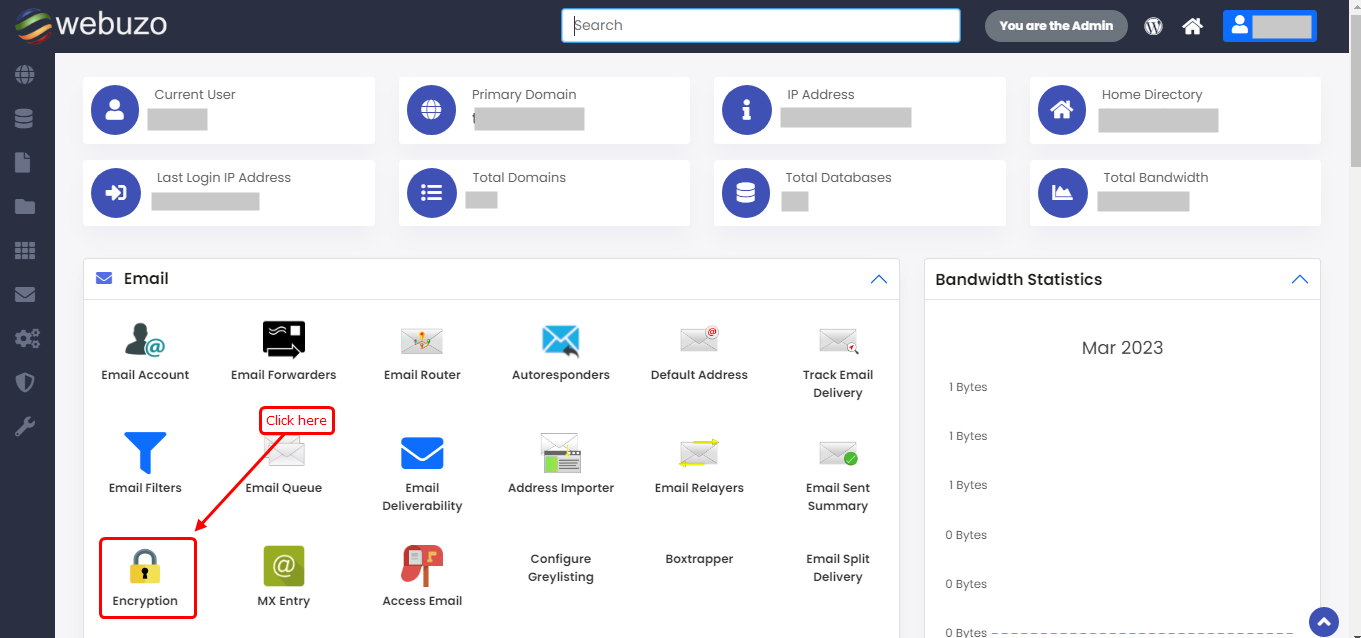The image size is (1361, 638).
Task: Click the WordPress icon in header
Action: tap(1153, 26)
